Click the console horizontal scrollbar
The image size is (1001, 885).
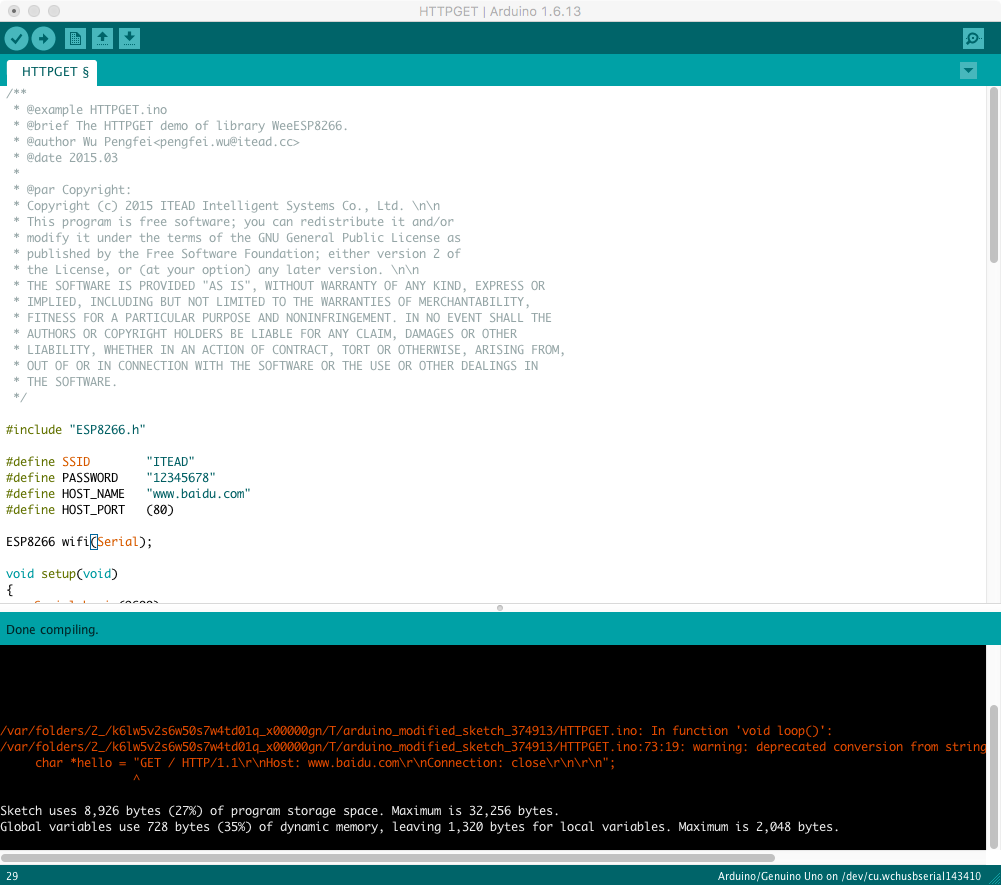pos(388,857)
